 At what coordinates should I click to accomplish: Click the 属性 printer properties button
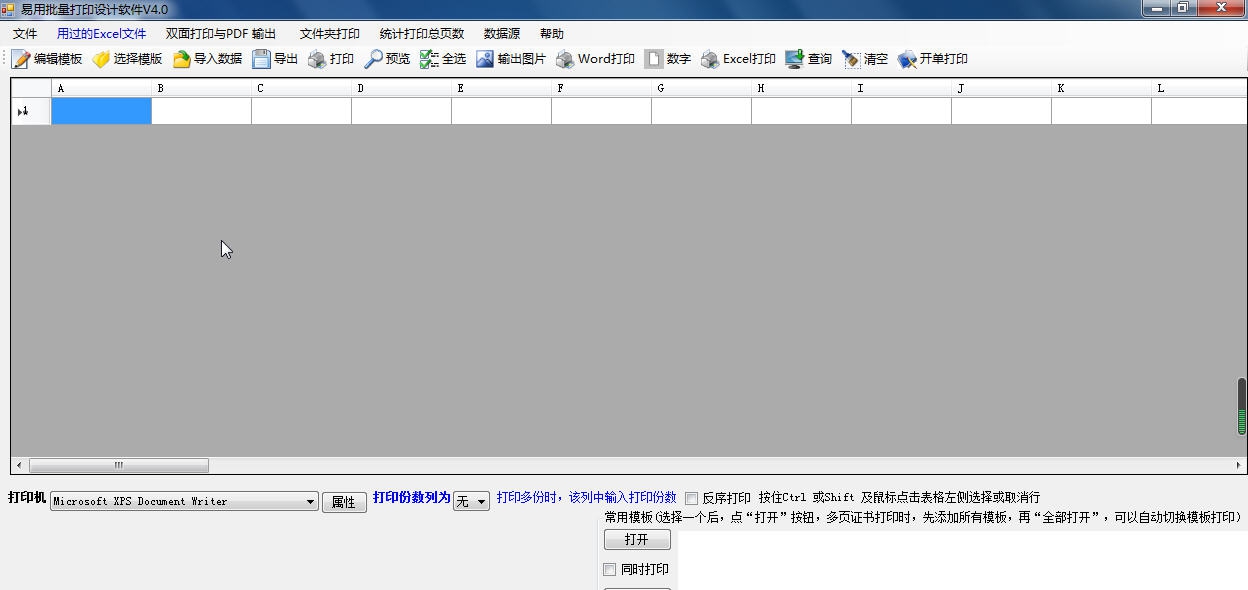click(x=344, y=501)
